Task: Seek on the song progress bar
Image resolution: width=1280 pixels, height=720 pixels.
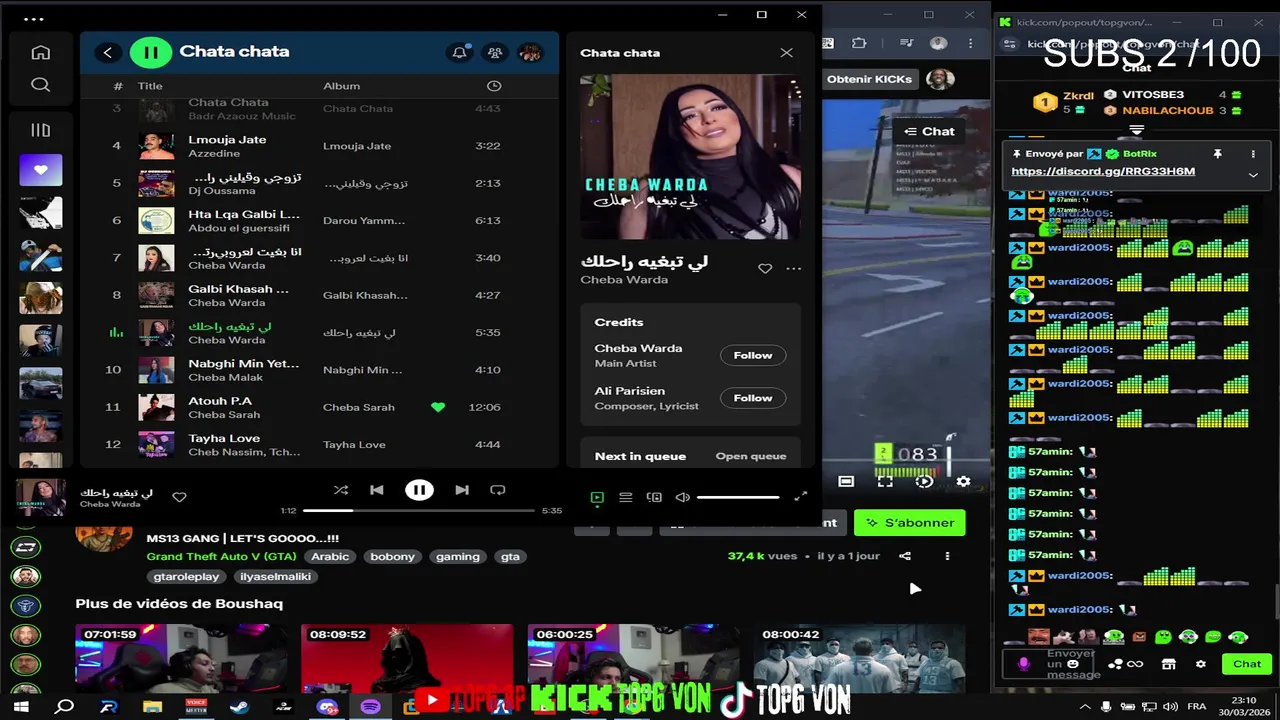Action: pyautogui.click(x=419, y=511)
